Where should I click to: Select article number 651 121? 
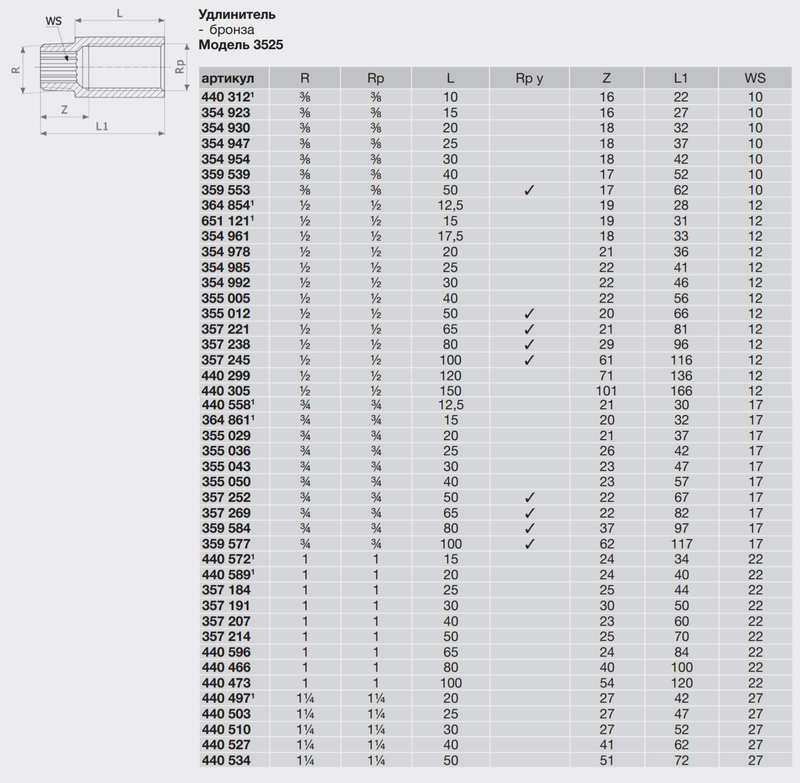point(227,220)
